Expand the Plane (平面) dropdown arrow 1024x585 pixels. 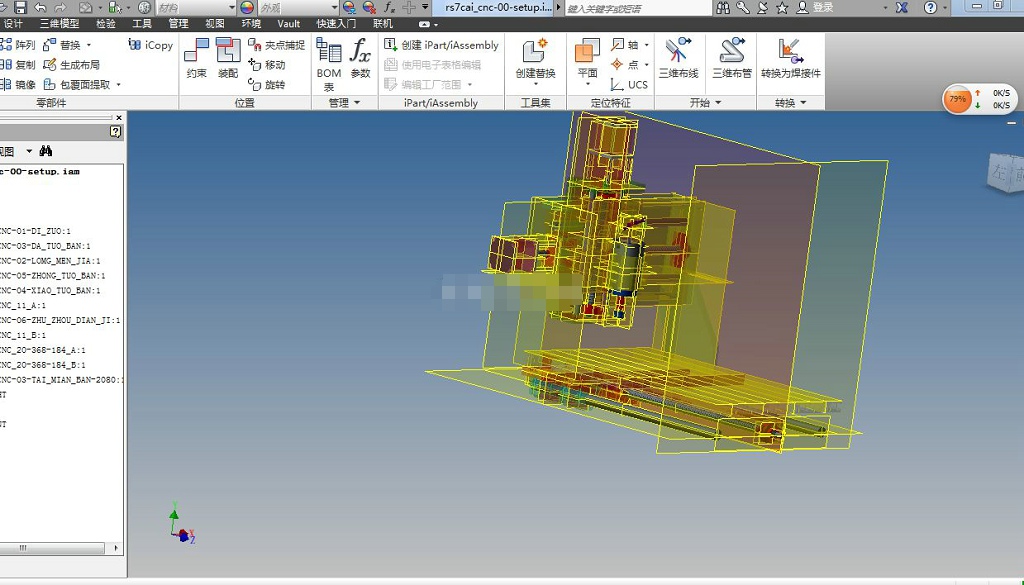587,85
